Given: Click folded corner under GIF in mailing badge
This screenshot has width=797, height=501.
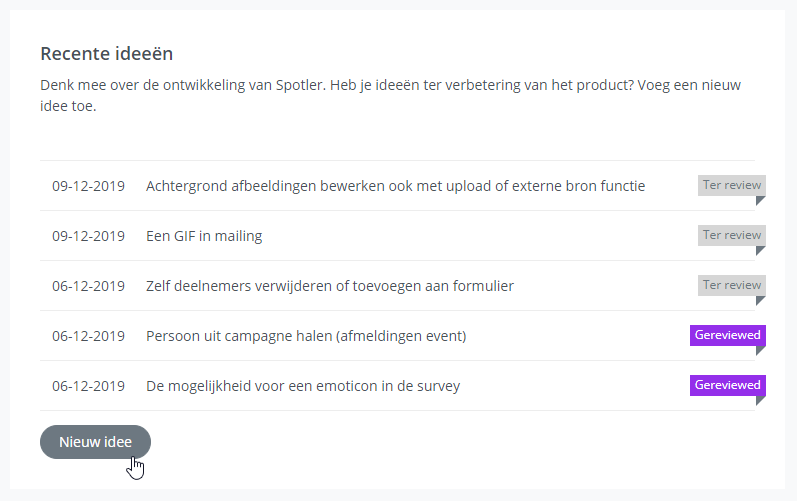Looking at the screenshot, I should pyautogui.click(x=761, y=249).
